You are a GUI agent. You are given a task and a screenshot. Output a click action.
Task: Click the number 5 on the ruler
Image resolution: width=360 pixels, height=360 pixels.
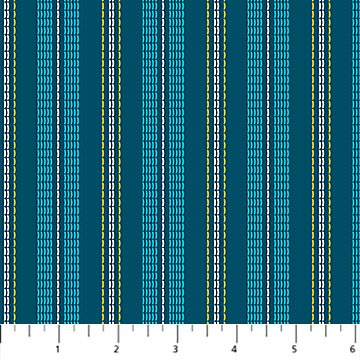294,350
